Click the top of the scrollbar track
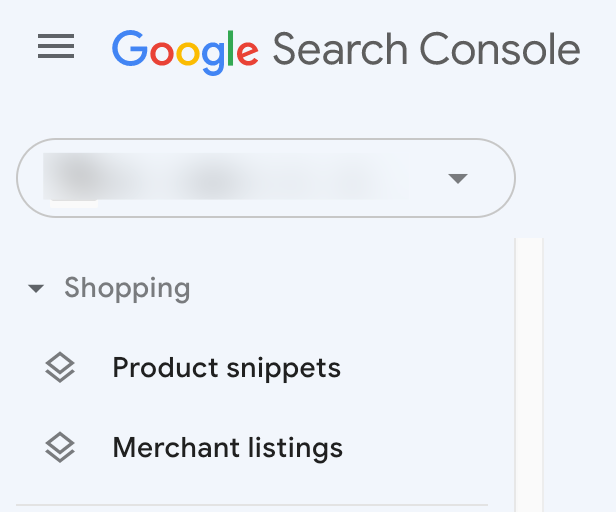Image resolution: width=616 pixels, height=512 pixels. pyautogui.click(x=529, y=246)
